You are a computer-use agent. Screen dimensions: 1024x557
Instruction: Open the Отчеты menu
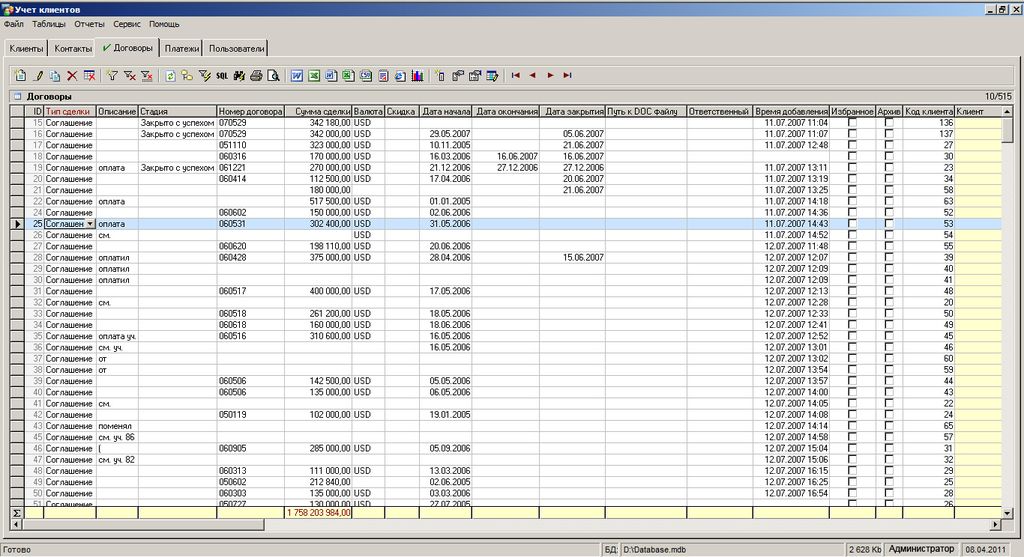(x=89, y=23)
